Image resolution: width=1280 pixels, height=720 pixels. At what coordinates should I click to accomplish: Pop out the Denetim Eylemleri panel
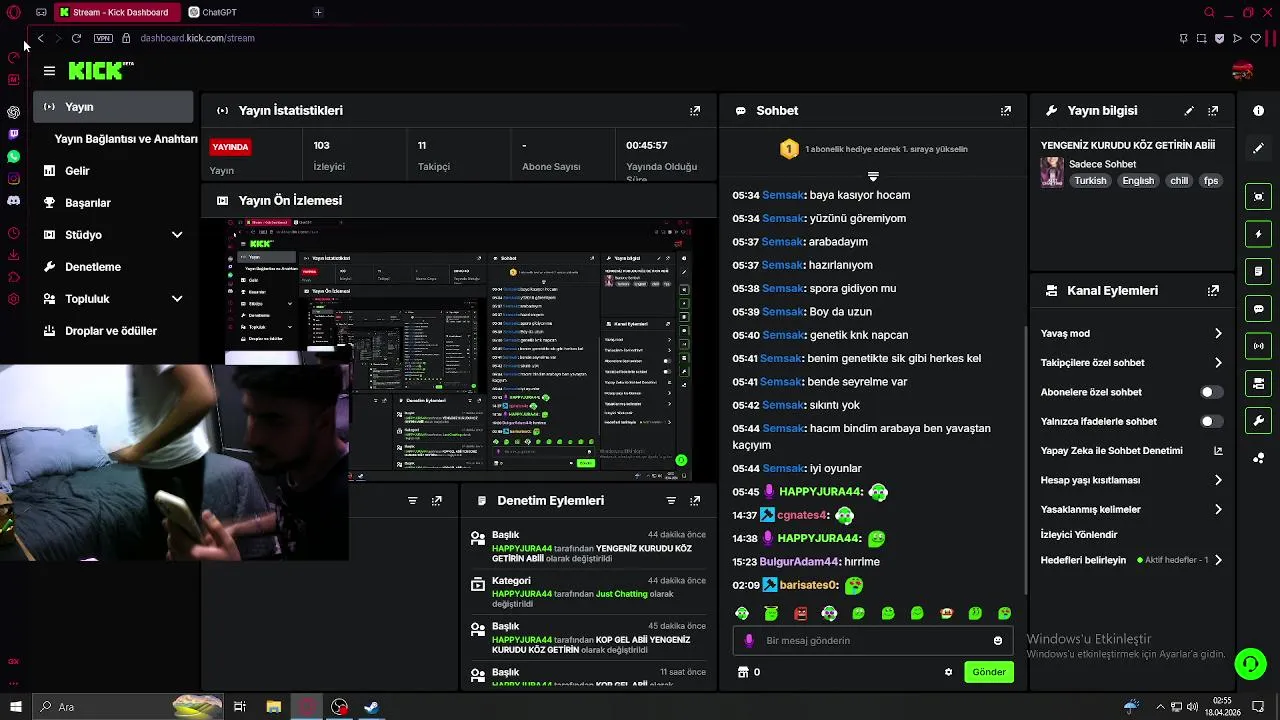coord(695,501)
